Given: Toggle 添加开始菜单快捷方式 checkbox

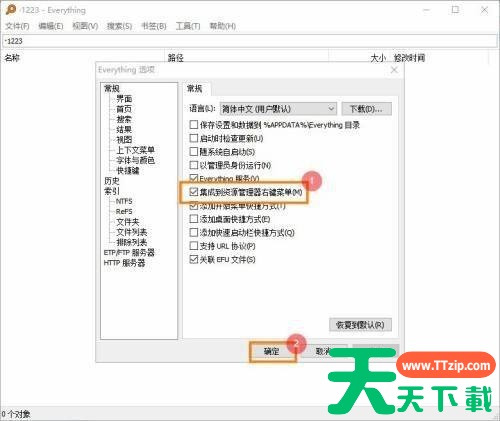Looking at the screenshot, I should point(194,206).
